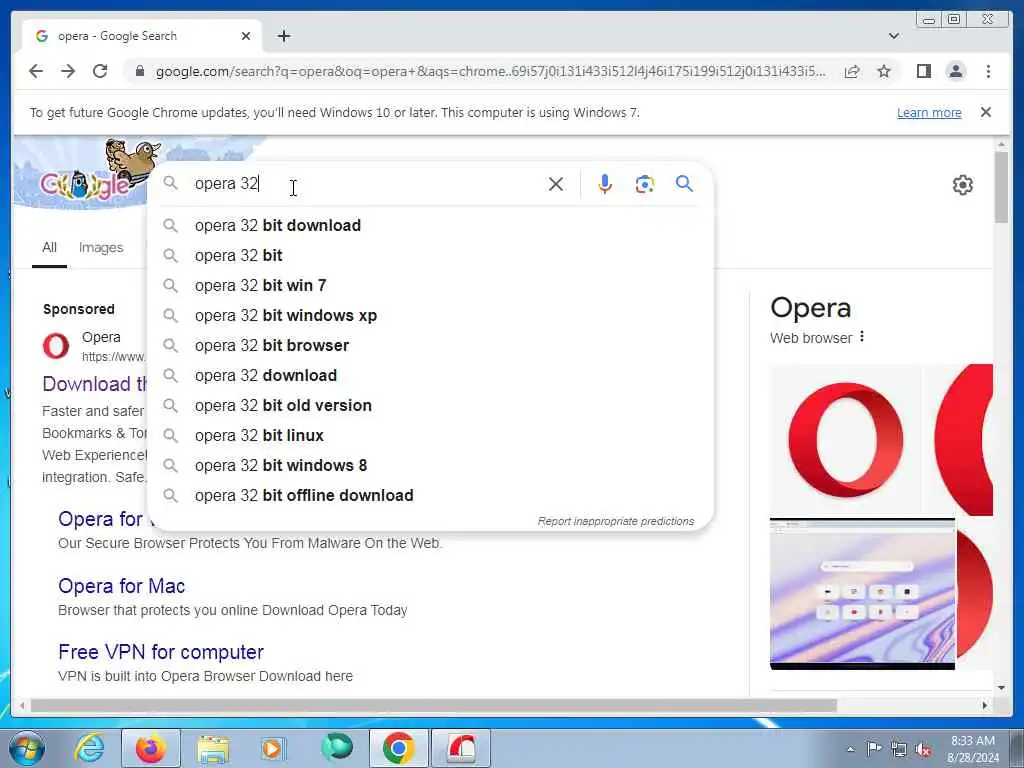Screen dimensions: 1024x768
Task: Click the Opera sponsored ad logo
Action: click(x=56, y=345)
